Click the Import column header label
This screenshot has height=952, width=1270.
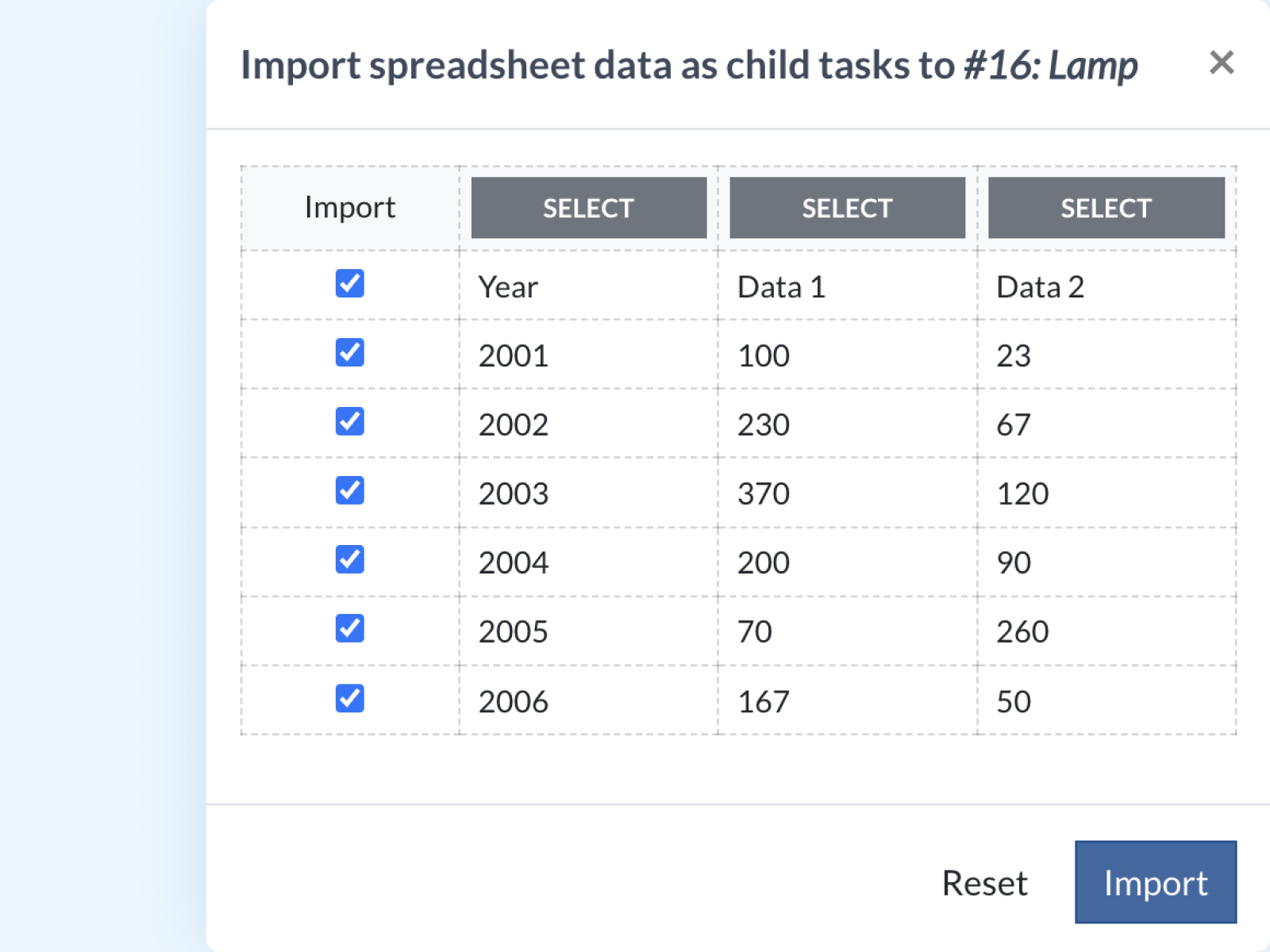(x=350, y=208)
